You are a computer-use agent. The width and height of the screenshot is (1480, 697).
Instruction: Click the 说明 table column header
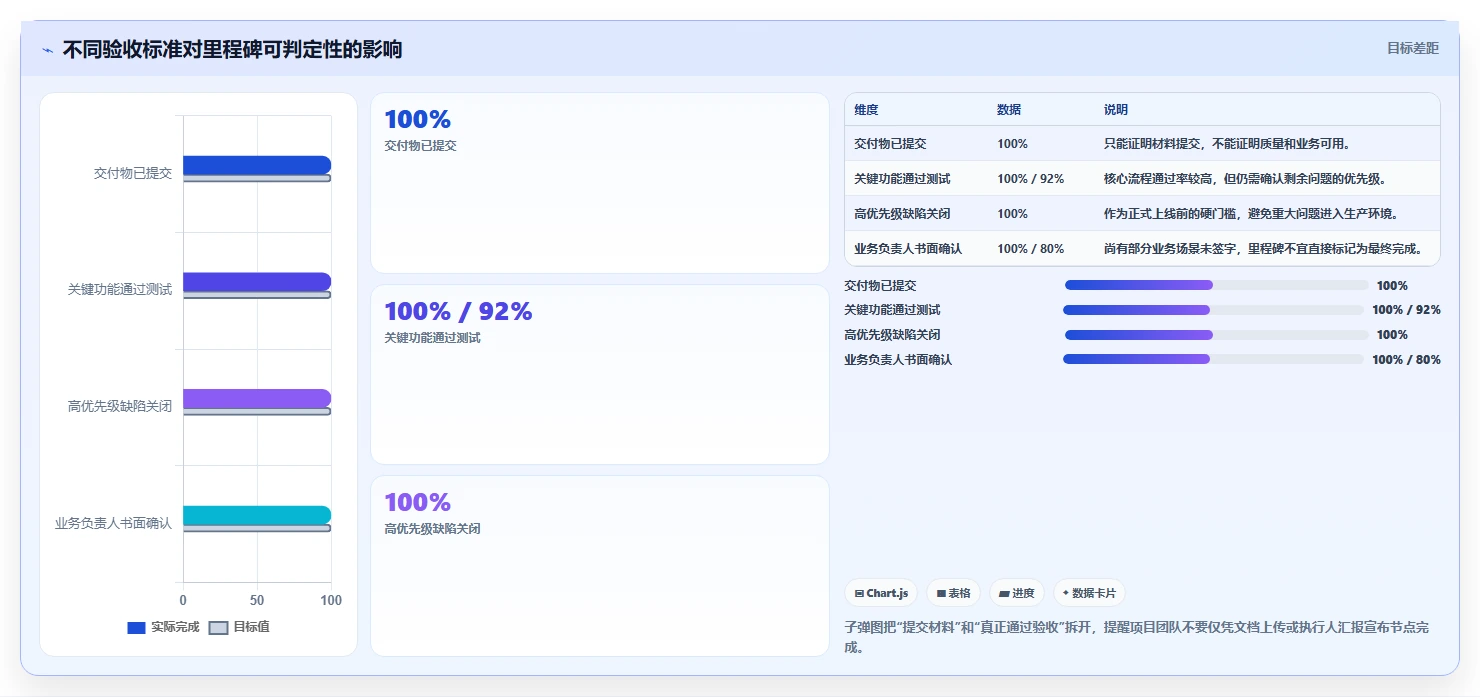point(1116,110)
